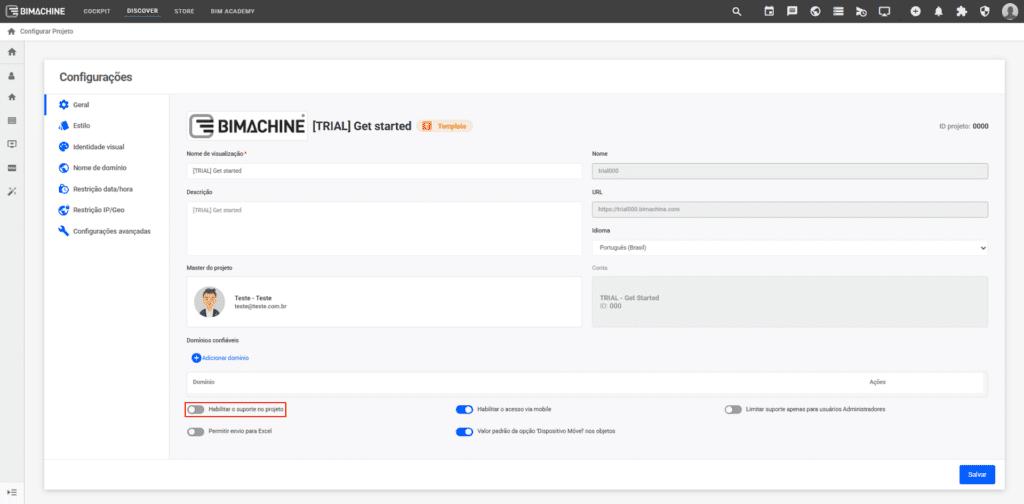The width and height of the screenshot is (1024, 504).
Task: Click the disabled Nome field showing trial000
Action: pos(790,170)
